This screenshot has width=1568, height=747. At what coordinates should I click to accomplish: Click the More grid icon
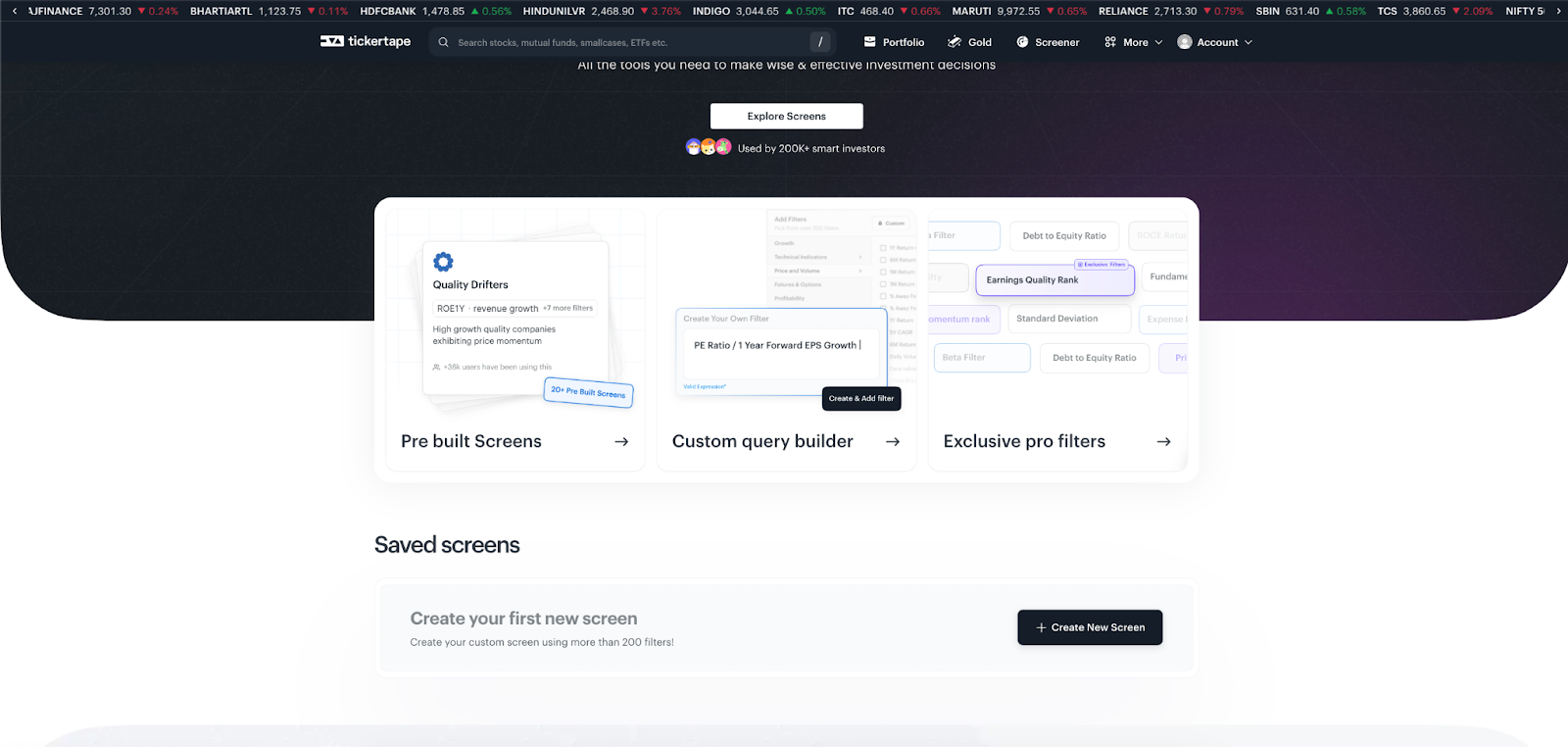pyautogui.click(x=1110, y=42)
